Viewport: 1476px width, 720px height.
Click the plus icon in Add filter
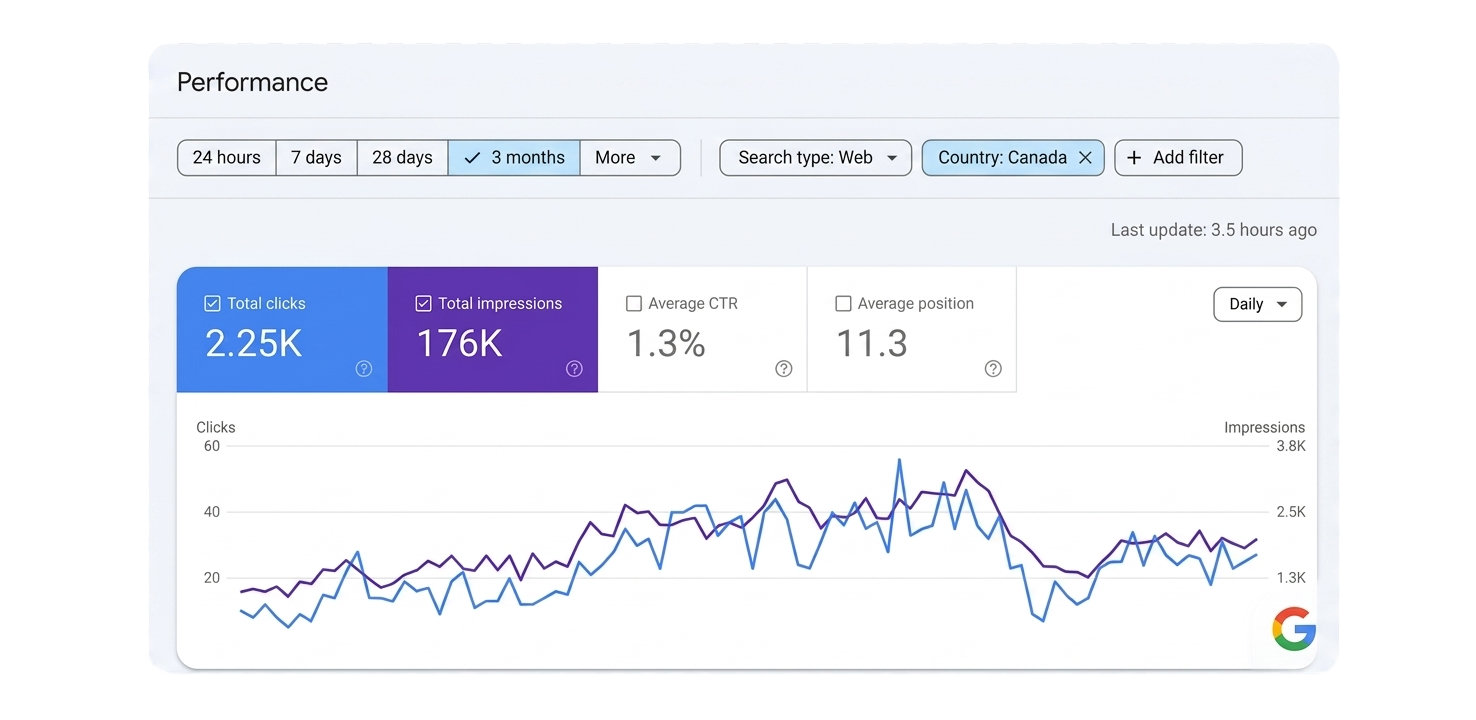[1134, 158]
